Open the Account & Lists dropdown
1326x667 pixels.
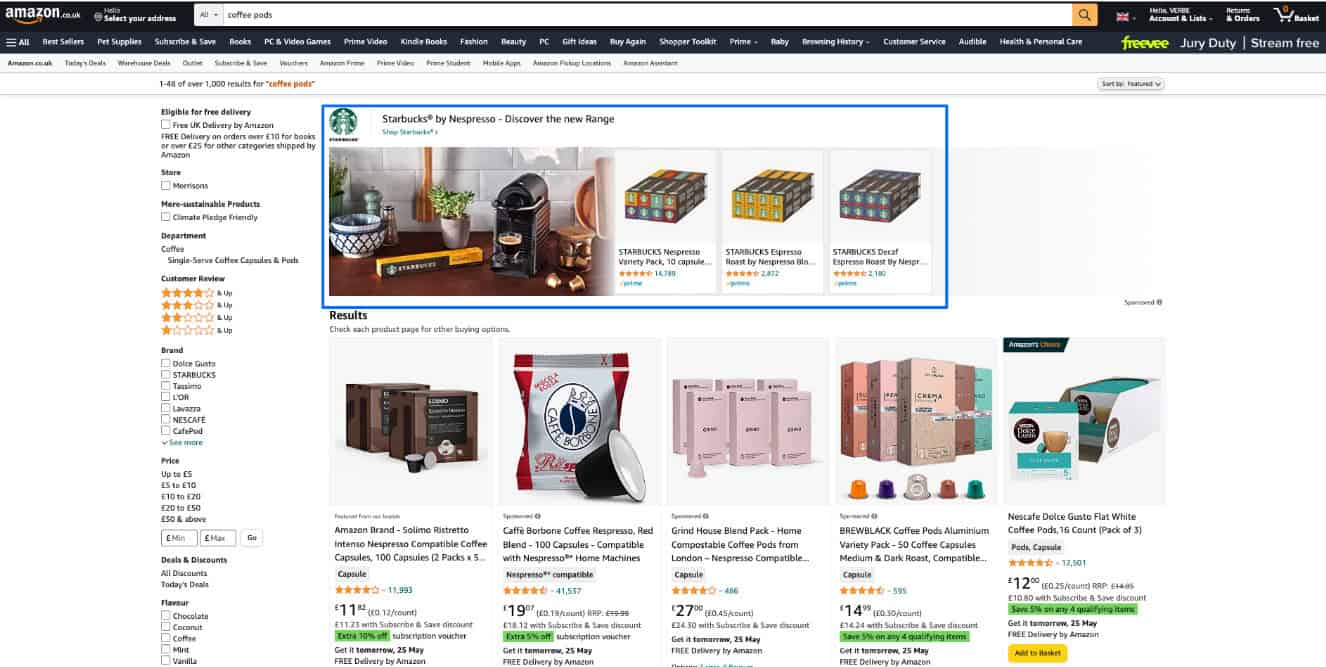[x=1180, y=17]
